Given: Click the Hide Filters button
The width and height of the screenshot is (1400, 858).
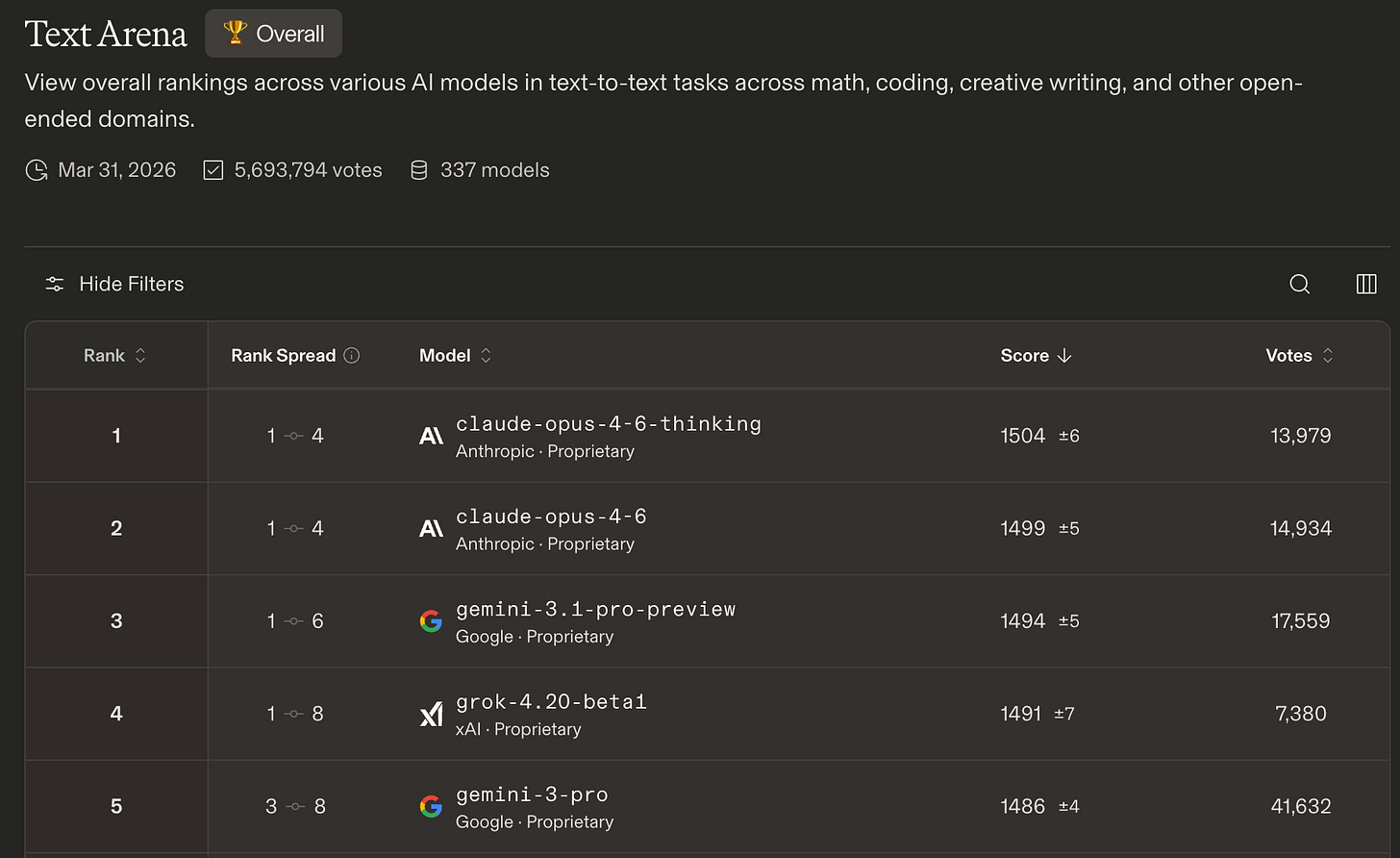Looking at the screenshot, I should pyautogui.click(x=114, y=284).
